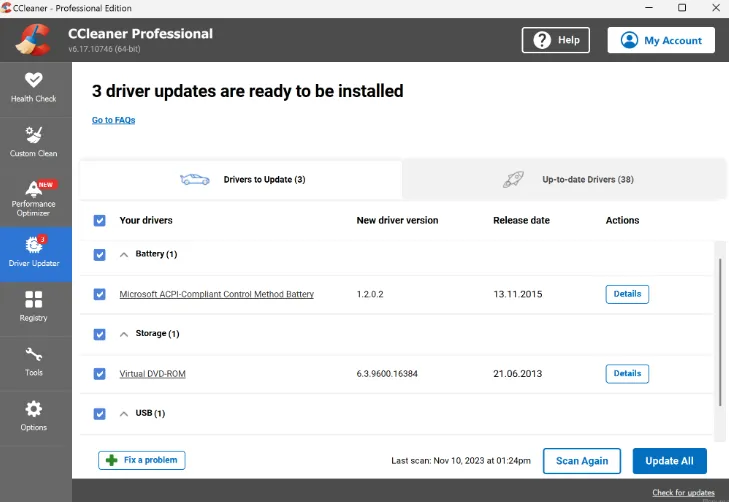Screen dimensions: 729x502
Task: Open Details for Virtual DVD-ROM driver
Action: click(627, 374)
